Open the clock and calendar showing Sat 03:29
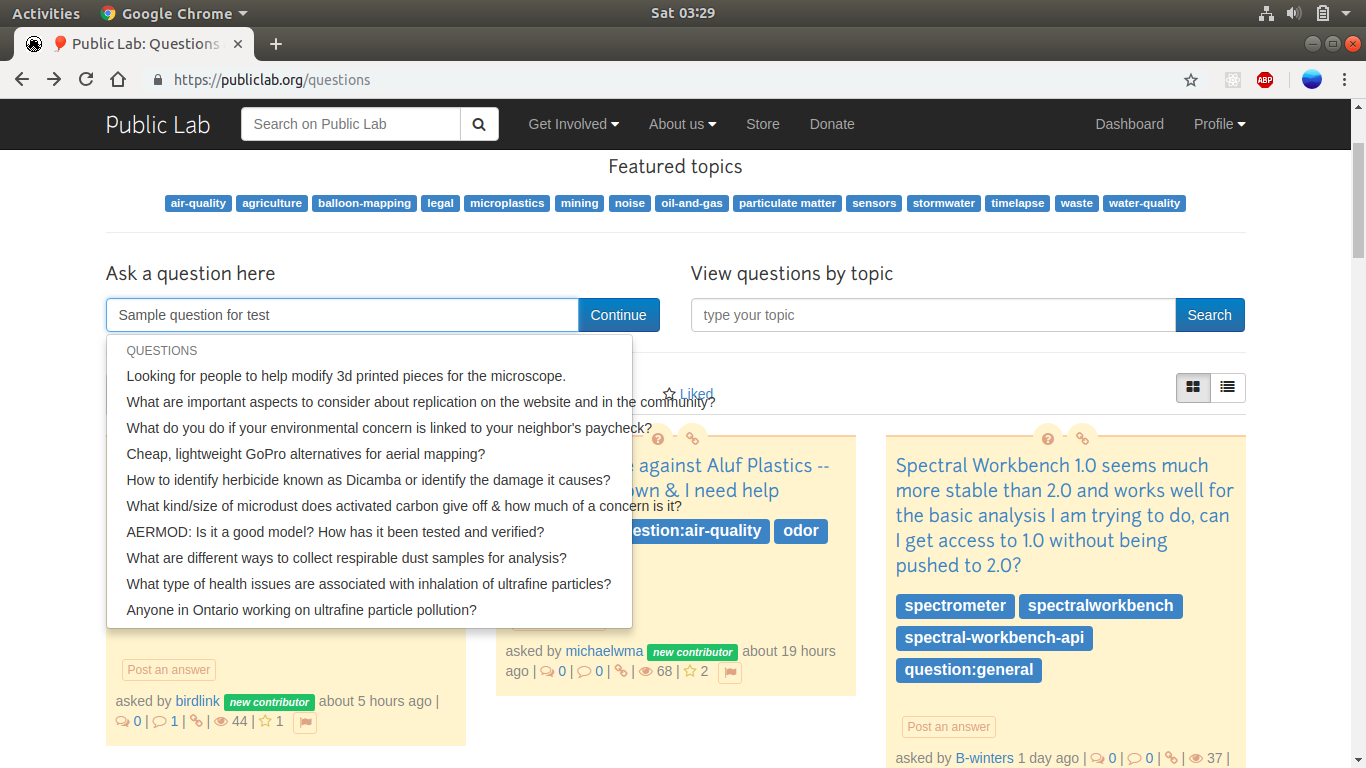 click(683, 13)
